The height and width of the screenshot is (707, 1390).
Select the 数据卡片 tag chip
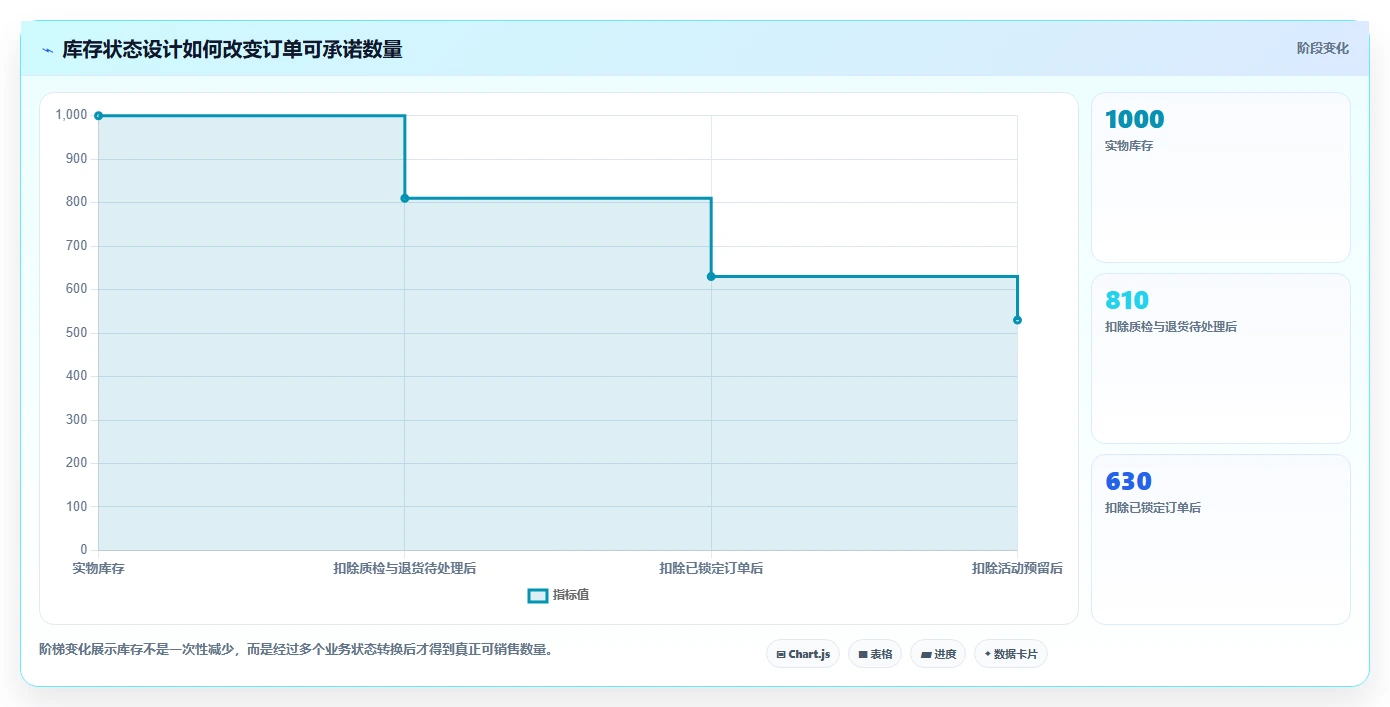(1011, 654)
